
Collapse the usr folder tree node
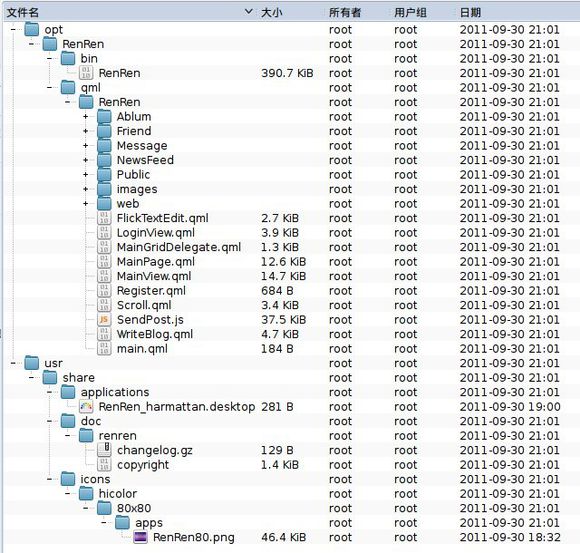pyautogui.click(x=14, y=363)
